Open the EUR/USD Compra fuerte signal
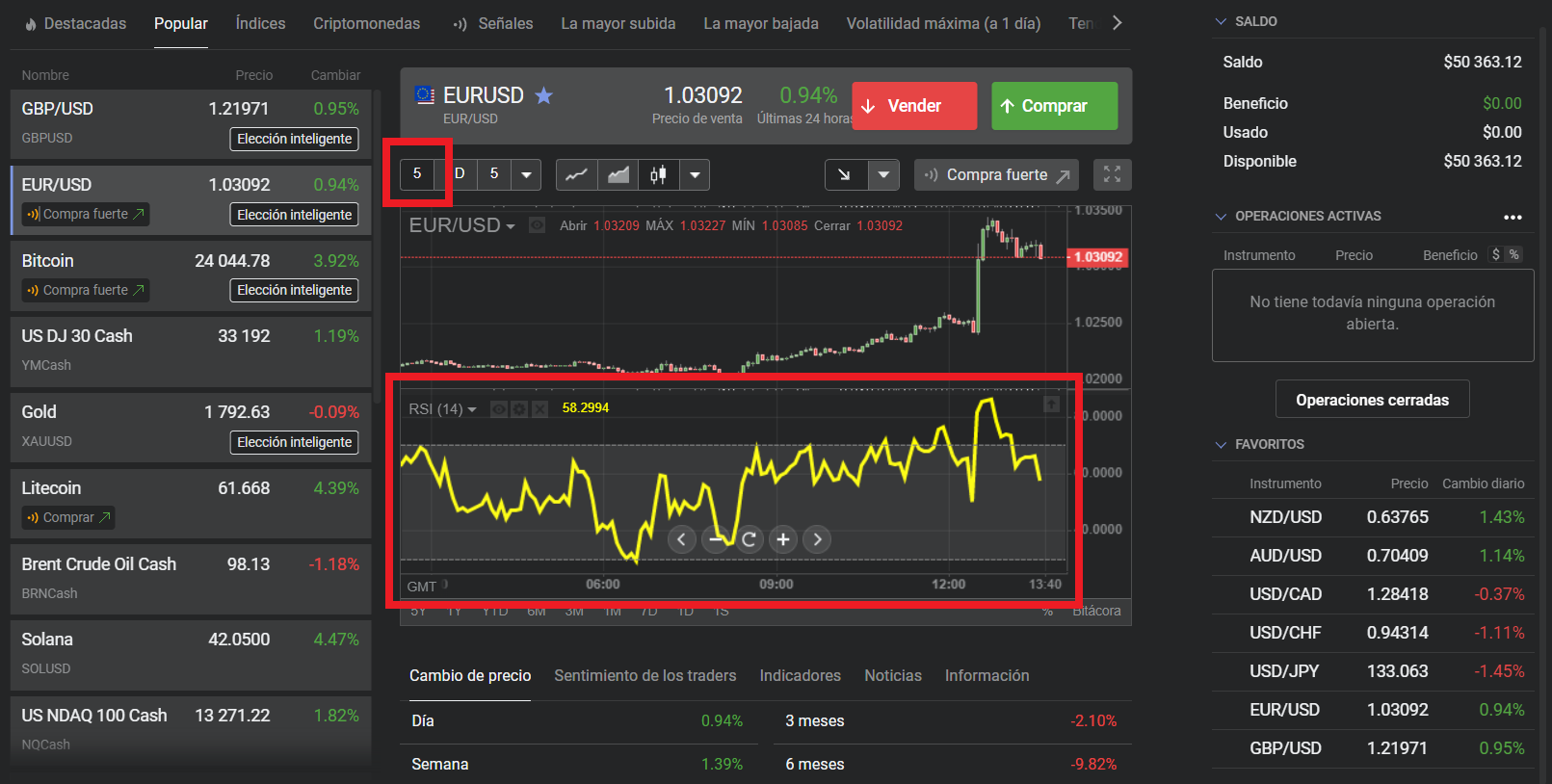Viewport: 1552px width, 784px height. tap(86, 214)
